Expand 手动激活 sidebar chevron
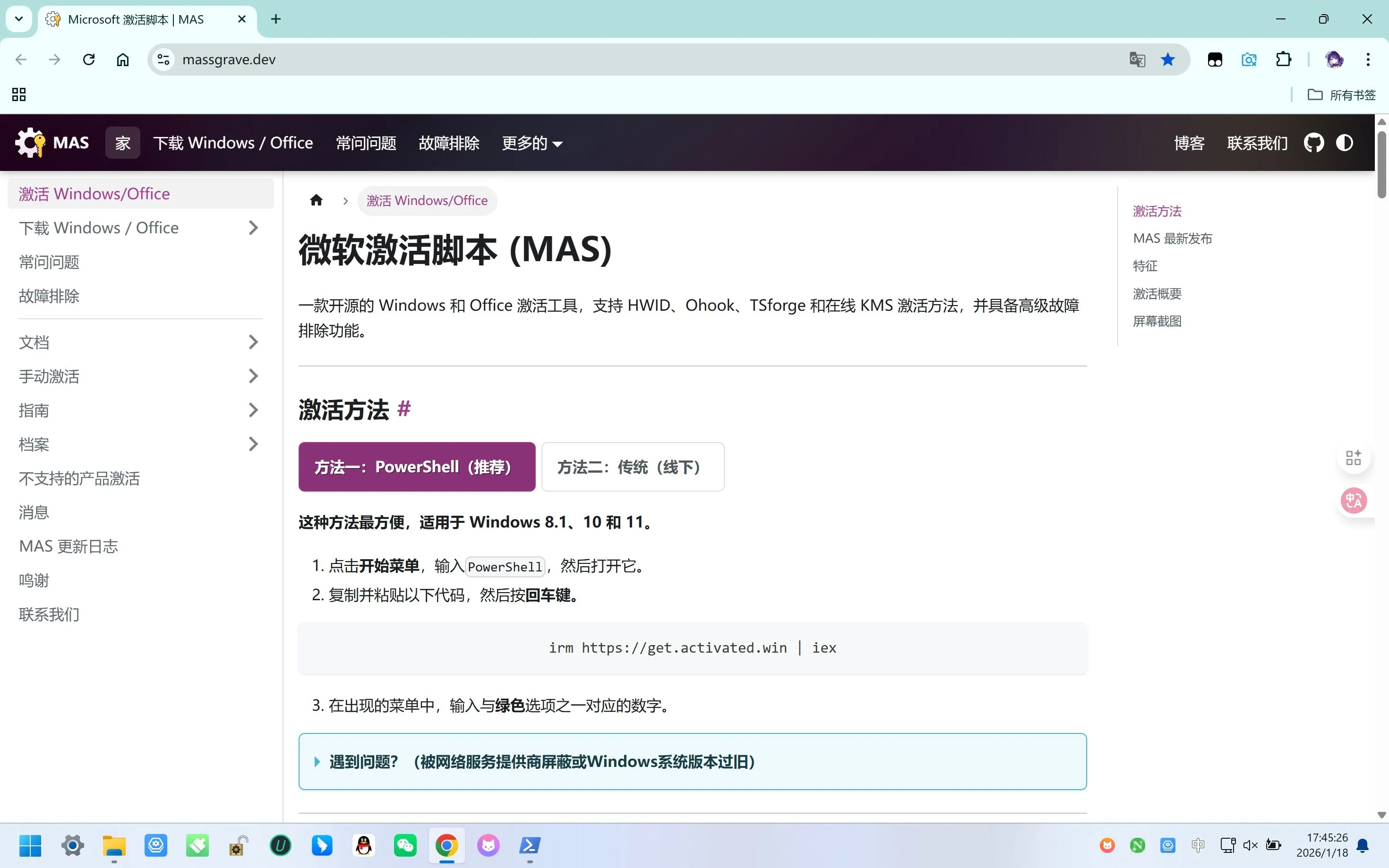This screenshot has height=868, width=1389. tap(253, 376)
